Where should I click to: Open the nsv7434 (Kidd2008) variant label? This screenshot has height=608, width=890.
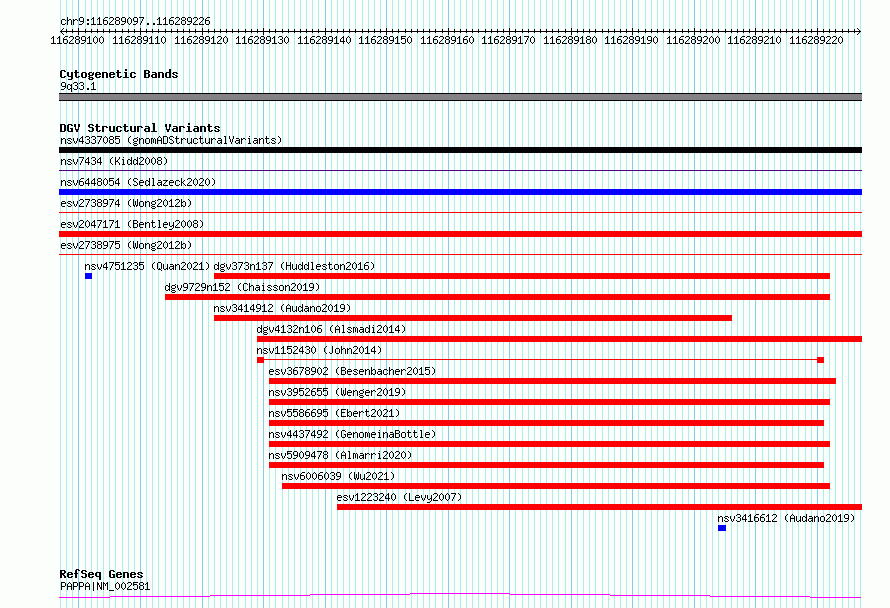tap(114, 161)
